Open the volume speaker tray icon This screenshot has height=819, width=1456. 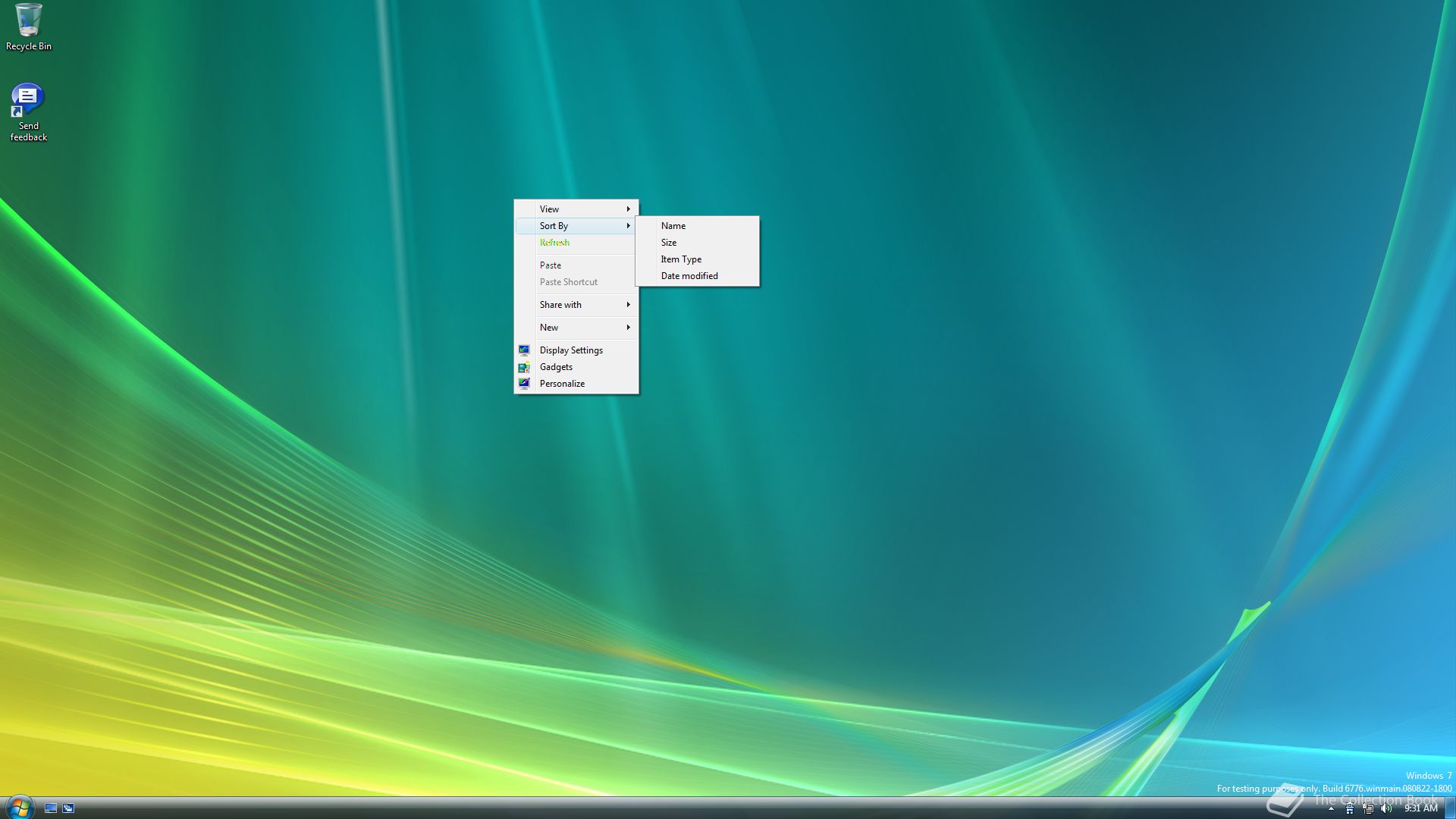pyautogui.click(x=1386, y=808)
